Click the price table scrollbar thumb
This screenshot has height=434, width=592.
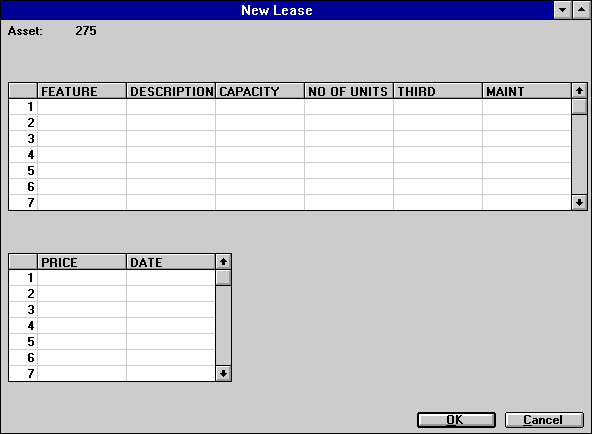pyautogui.click(x=223, y=278)
